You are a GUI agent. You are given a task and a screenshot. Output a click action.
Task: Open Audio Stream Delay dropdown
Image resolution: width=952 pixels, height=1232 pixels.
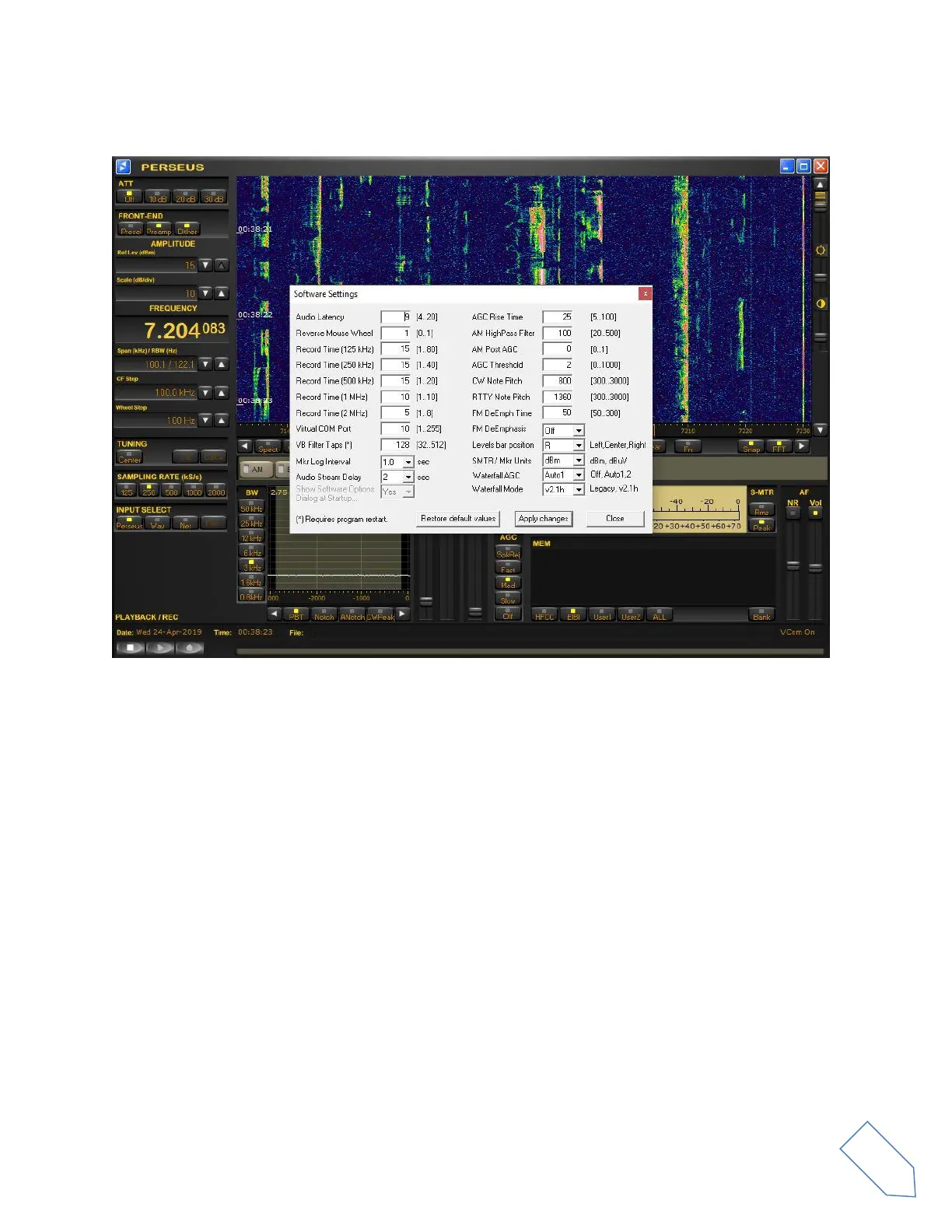coord(408,477)
